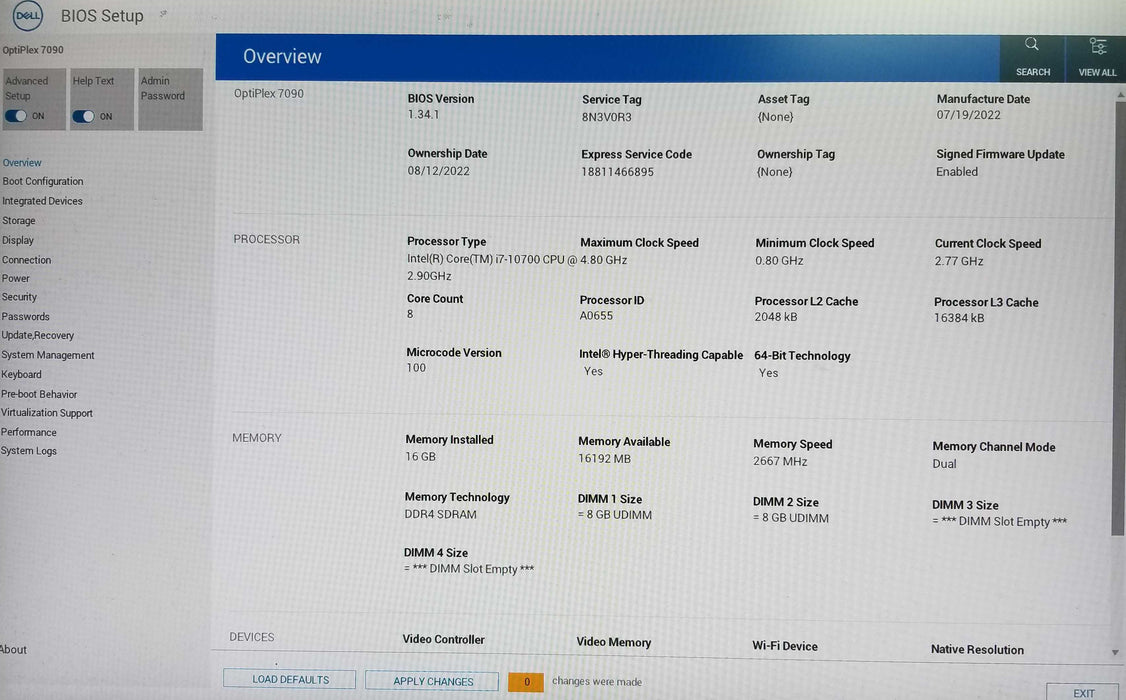Click the DIMM 2 Size value
This screenshot has height=700, width=1126.
tap(791, 518)
